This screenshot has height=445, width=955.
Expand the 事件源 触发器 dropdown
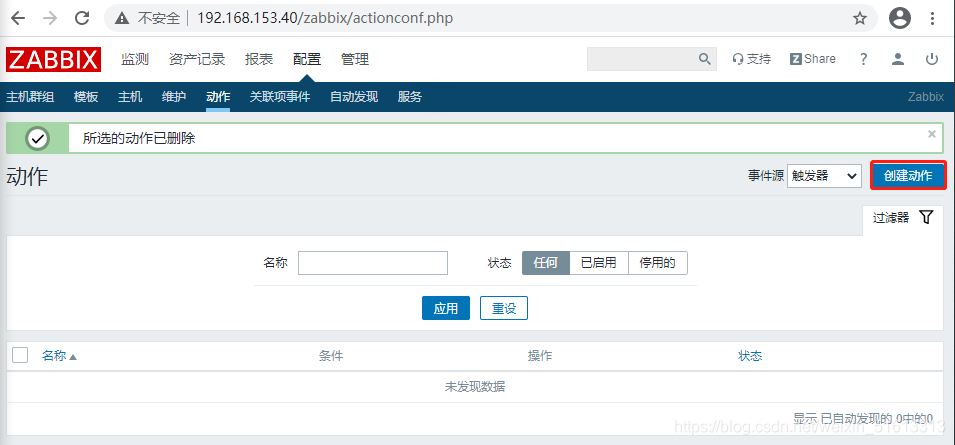824,176
